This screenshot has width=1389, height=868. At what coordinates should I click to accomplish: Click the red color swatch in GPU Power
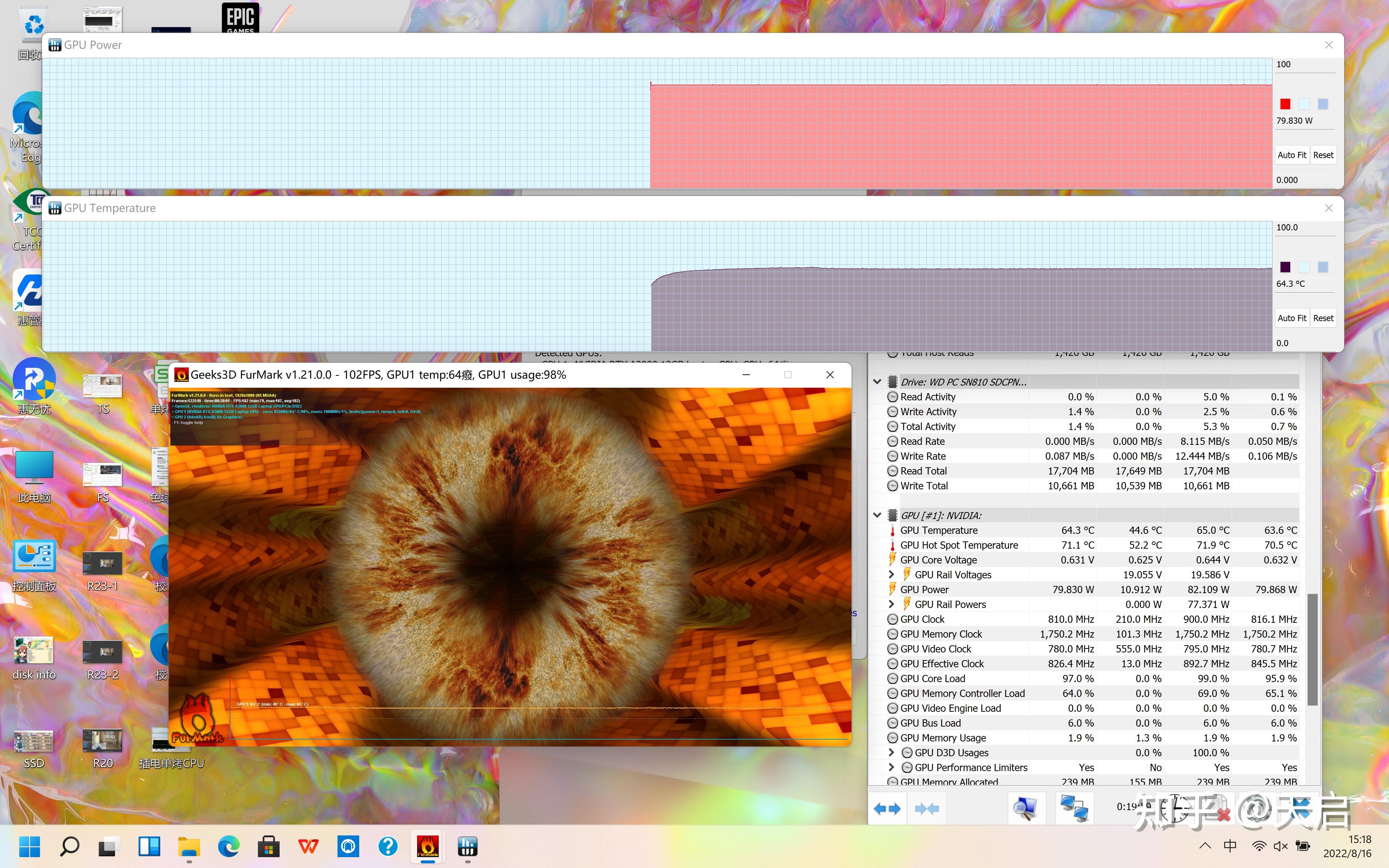(1285, 104)
